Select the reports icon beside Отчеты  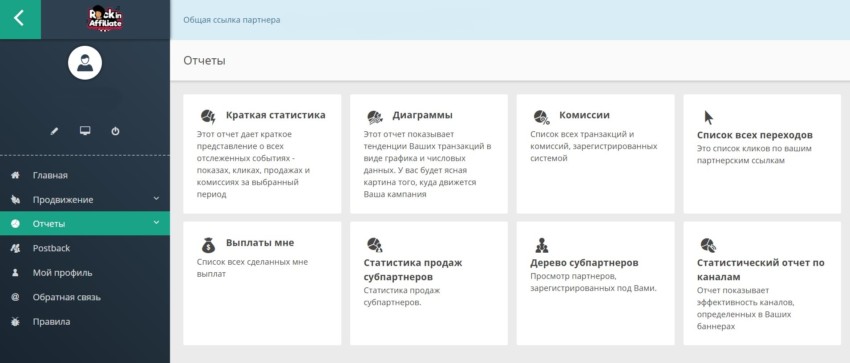click(x=15, y=224)
